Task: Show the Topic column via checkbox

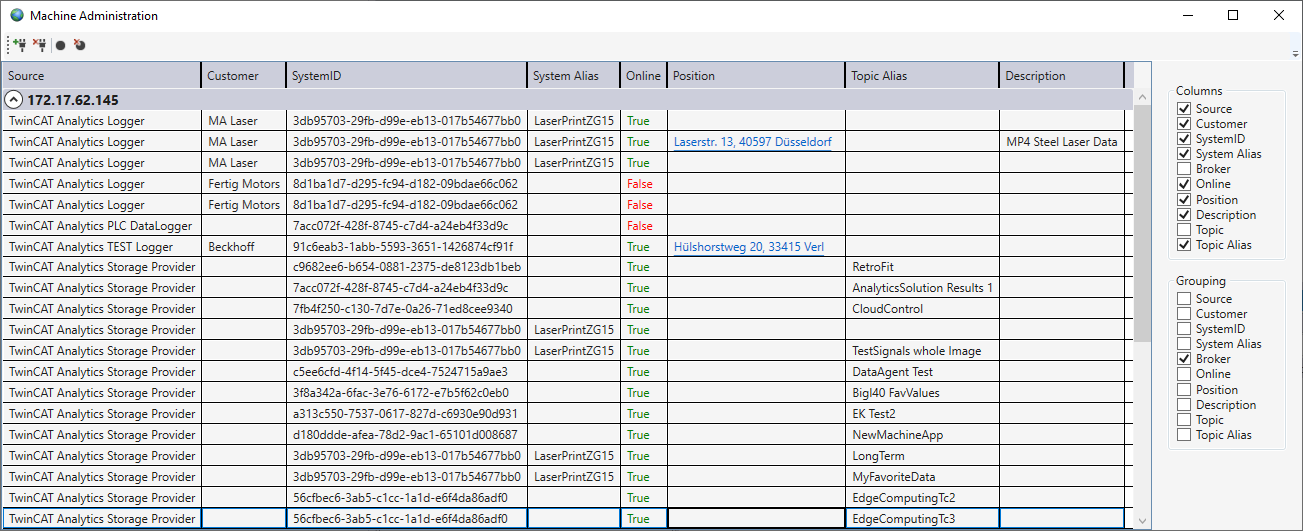Action: coord(1184,230)
